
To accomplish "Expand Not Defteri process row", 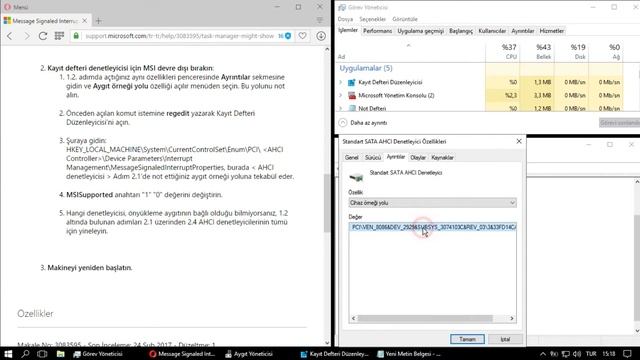I will [x=340, y=108].
